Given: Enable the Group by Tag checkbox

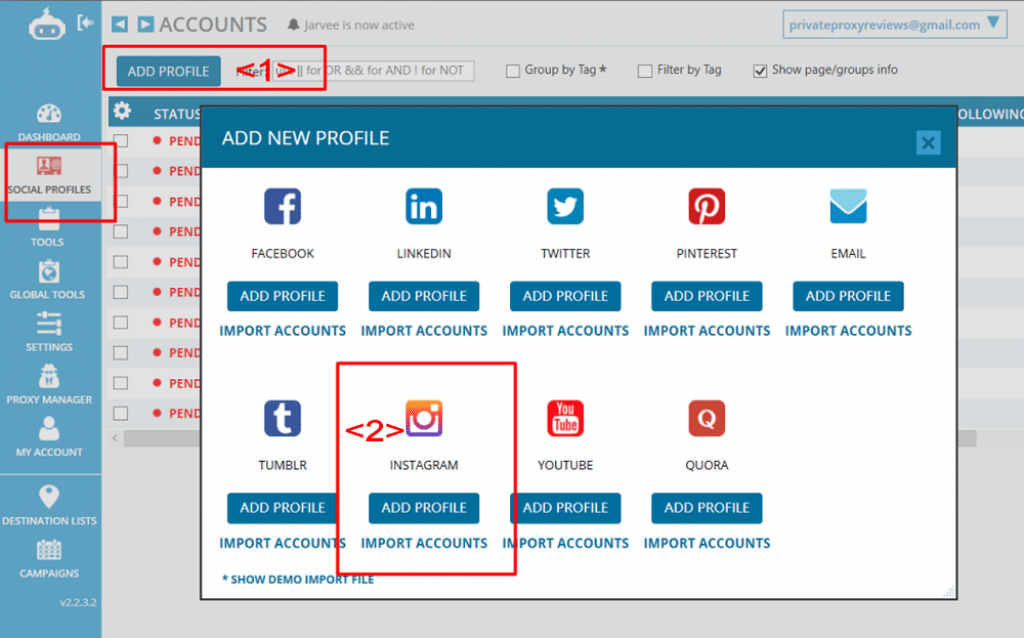Looking at the screenshot, I should tap(513, 71).
